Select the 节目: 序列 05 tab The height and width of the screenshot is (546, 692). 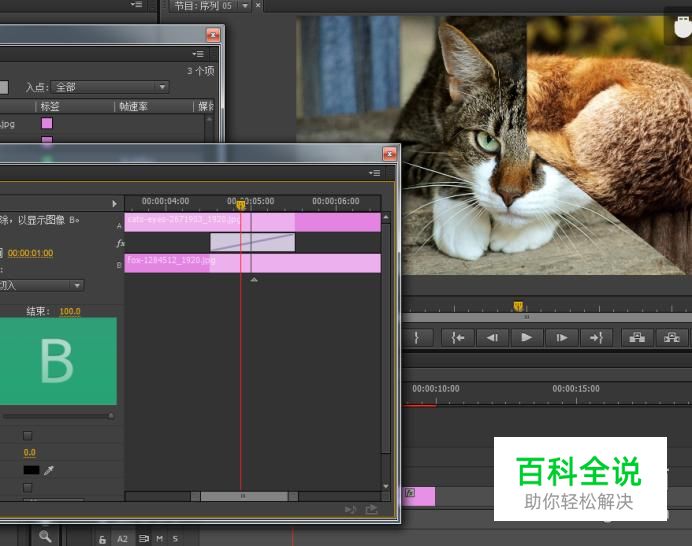[203, 6]
